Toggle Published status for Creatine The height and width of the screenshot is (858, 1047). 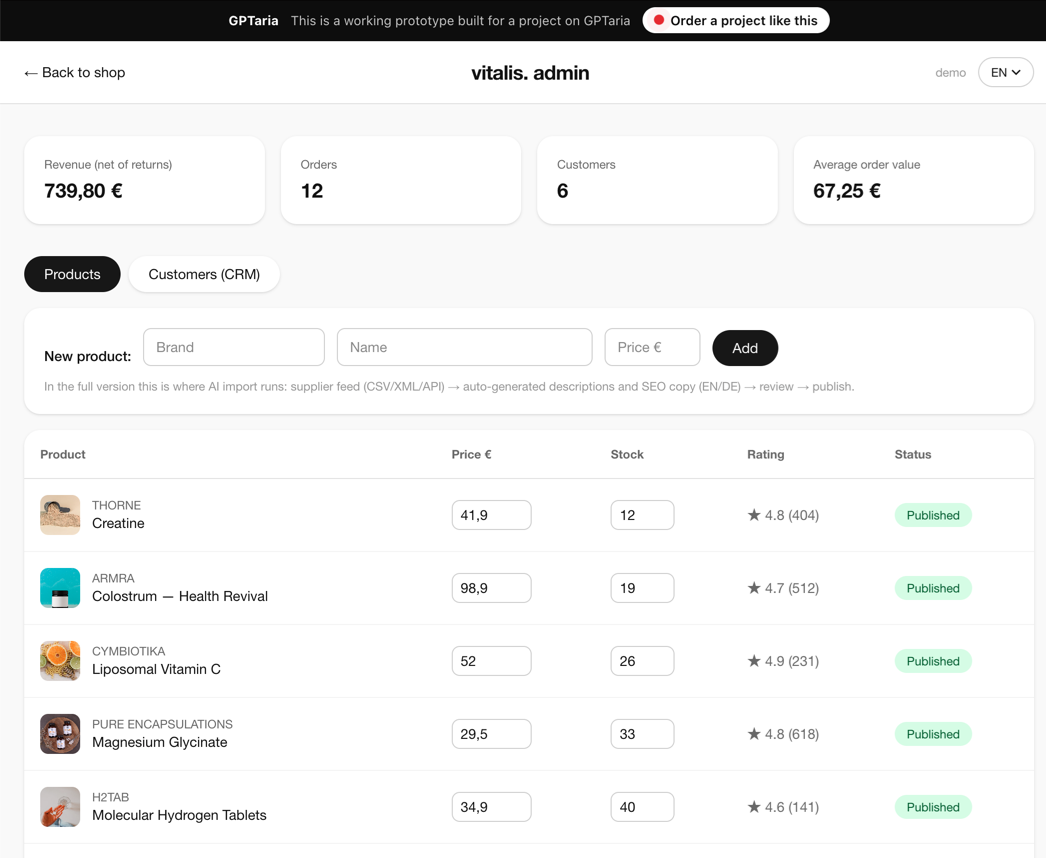(x=933, y=515)
